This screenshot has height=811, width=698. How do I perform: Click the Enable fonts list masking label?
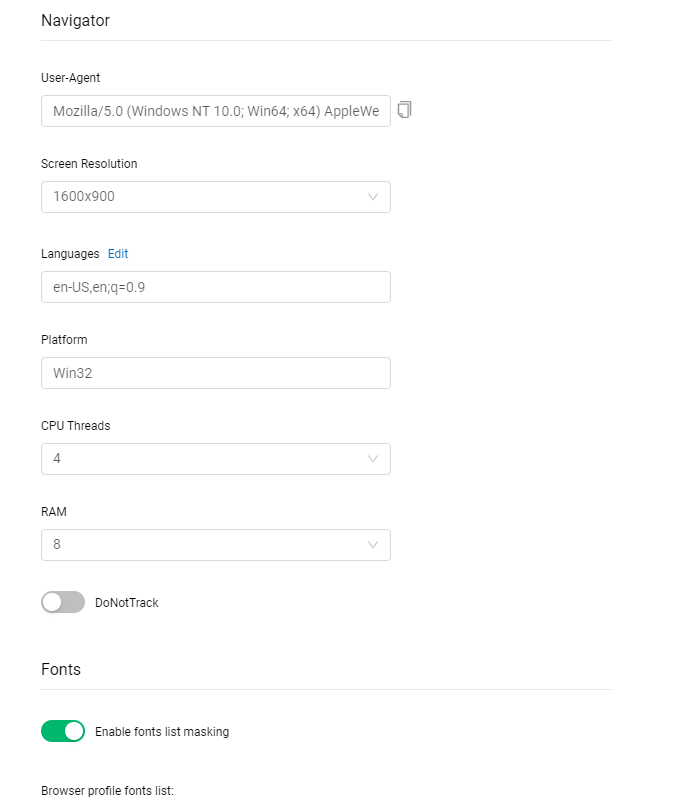[162, 731]
